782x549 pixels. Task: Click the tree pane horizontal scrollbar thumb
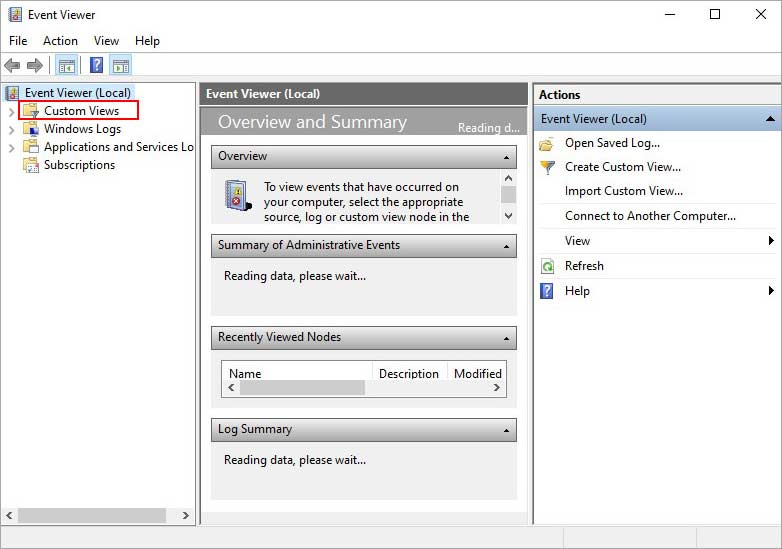click(x=92, y=516)
